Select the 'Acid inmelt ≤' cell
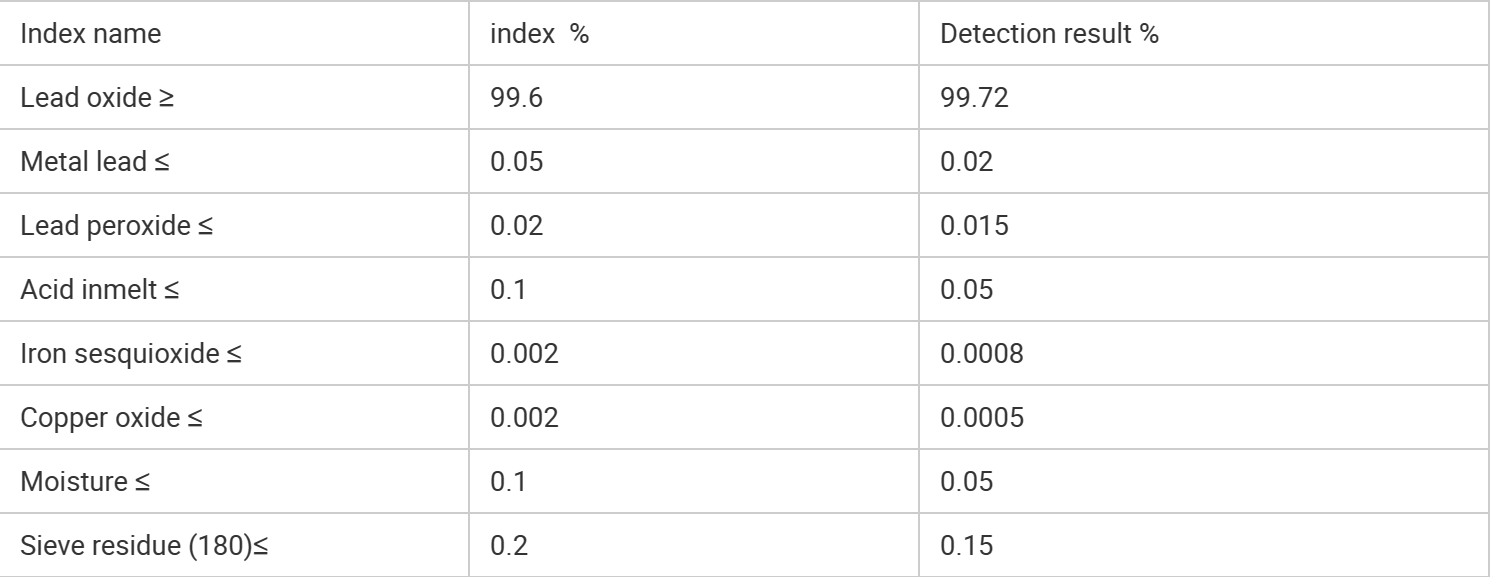1491x577 pixels. [101, 290]
